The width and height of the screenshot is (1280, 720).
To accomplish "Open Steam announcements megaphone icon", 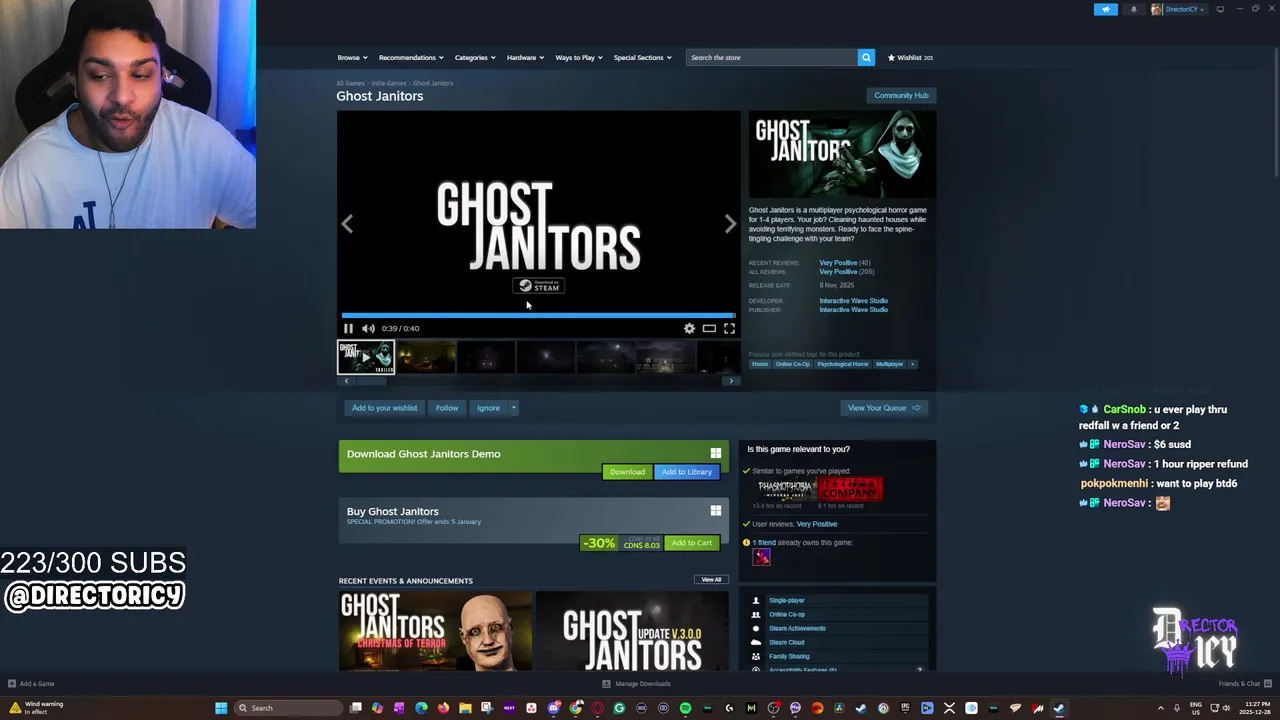I will pyautogui.click(x=1106, y=9).
